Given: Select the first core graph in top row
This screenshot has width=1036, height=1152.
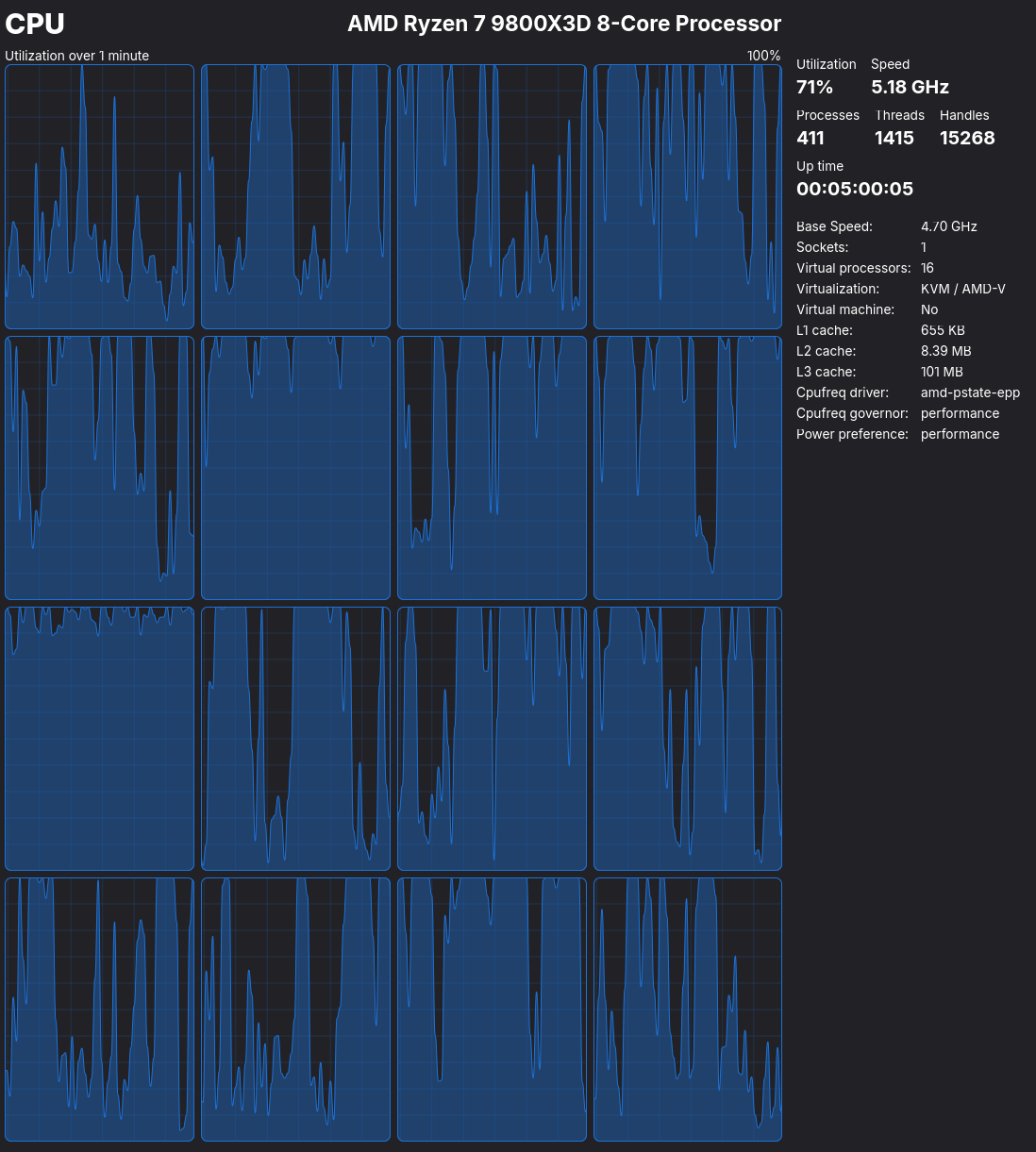Looking at the screenshot, I should click(x=99, y=197).
